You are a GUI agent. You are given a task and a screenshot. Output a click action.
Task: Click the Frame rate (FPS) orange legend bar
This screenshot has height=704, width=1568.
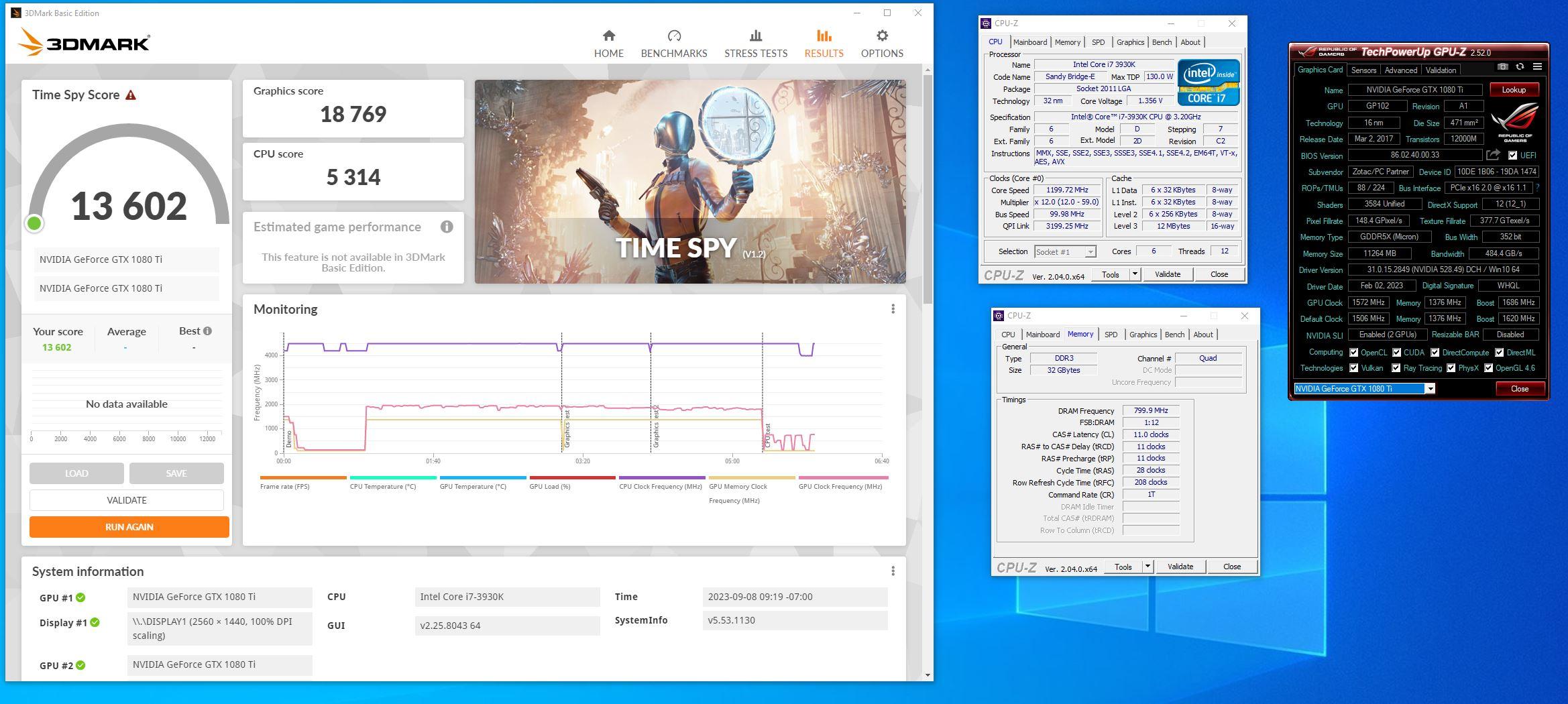tap(303, 478)
